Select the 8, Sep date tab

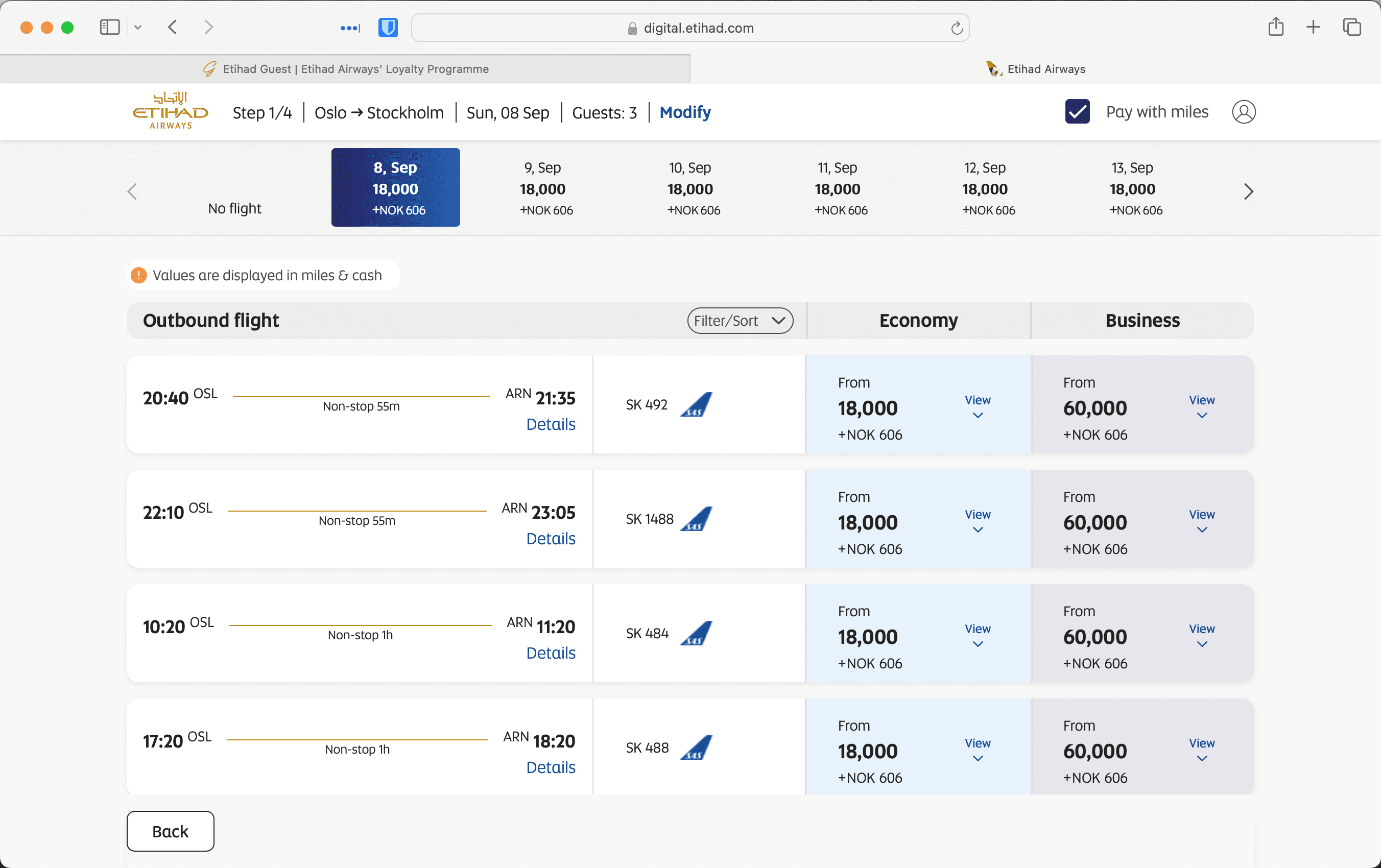pos(395,187)
